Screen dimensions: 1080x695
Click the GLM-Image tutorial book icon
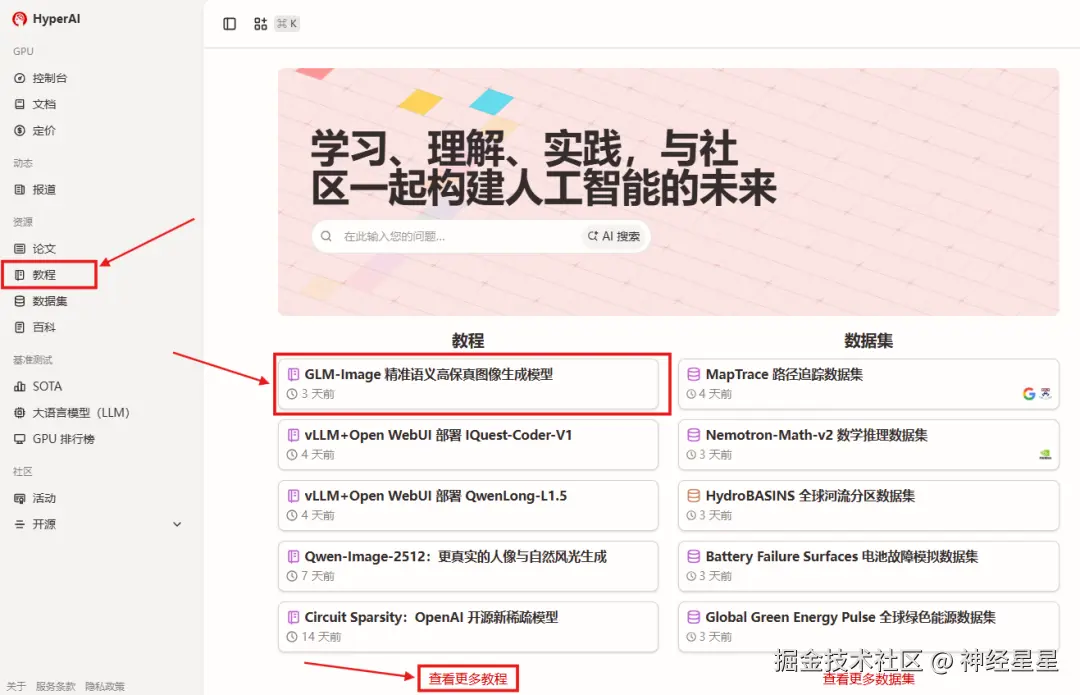(x=293, y=374)
